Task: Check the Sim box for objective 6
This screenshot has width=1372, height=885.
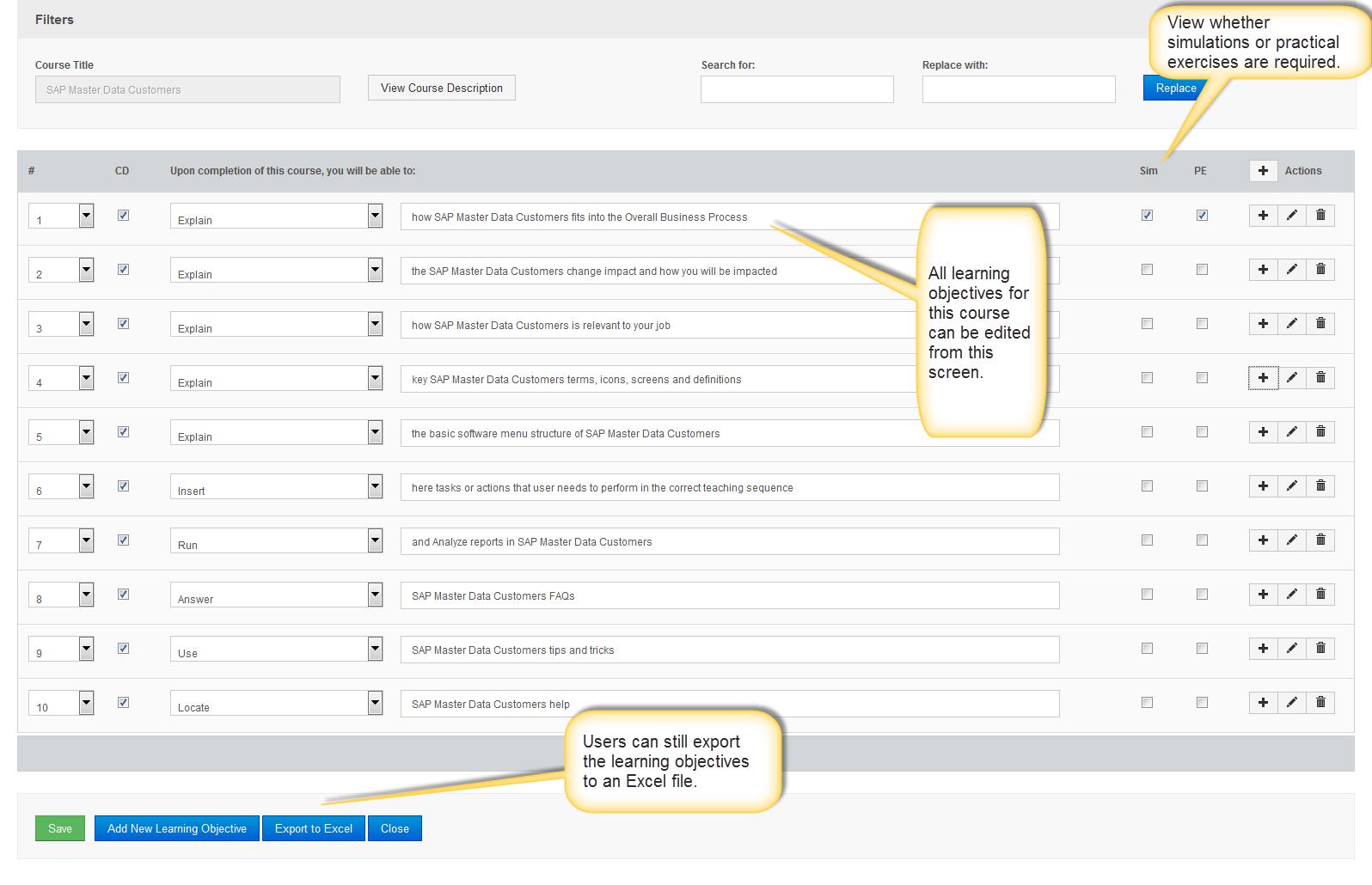Action: (1147, 486)
